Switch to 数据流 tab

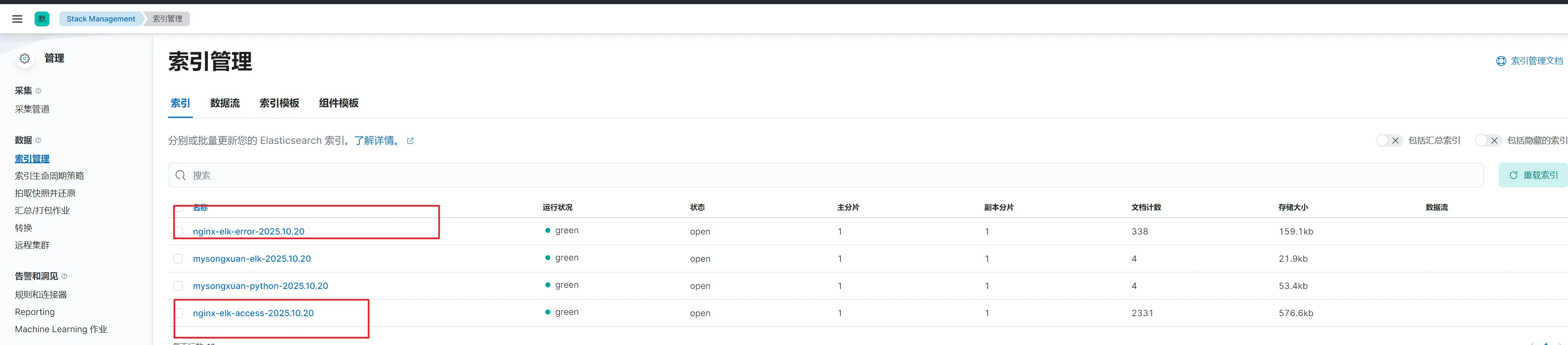tap(225, 103)
